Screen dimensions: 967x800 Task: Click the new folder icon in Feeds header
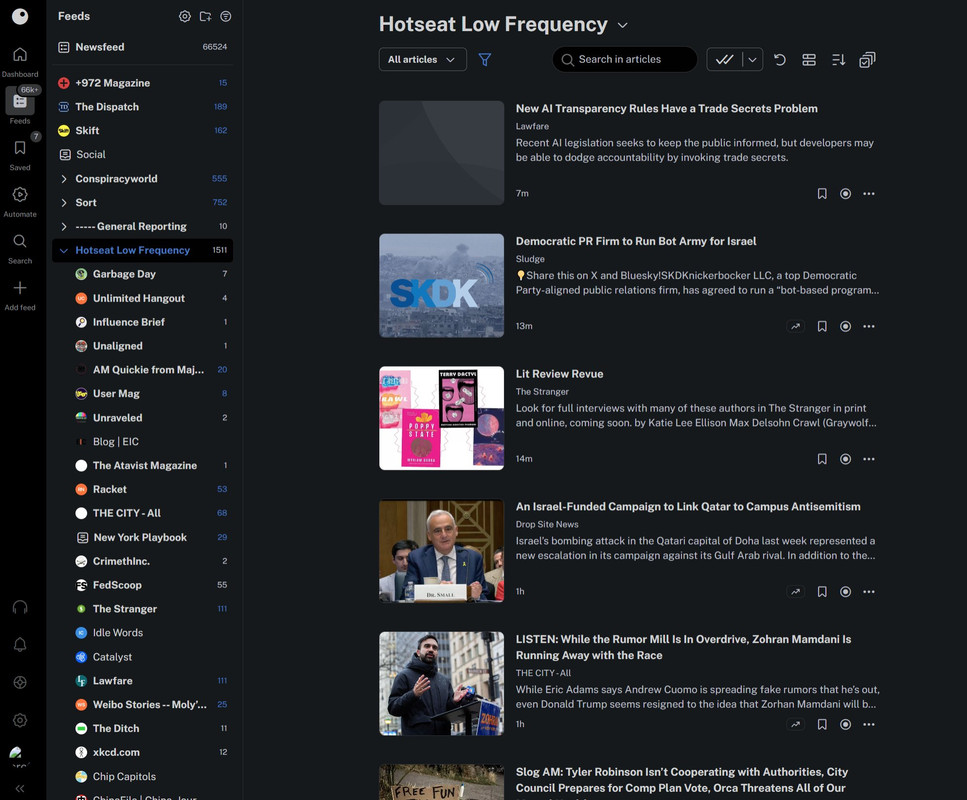[x=205, y=17]
